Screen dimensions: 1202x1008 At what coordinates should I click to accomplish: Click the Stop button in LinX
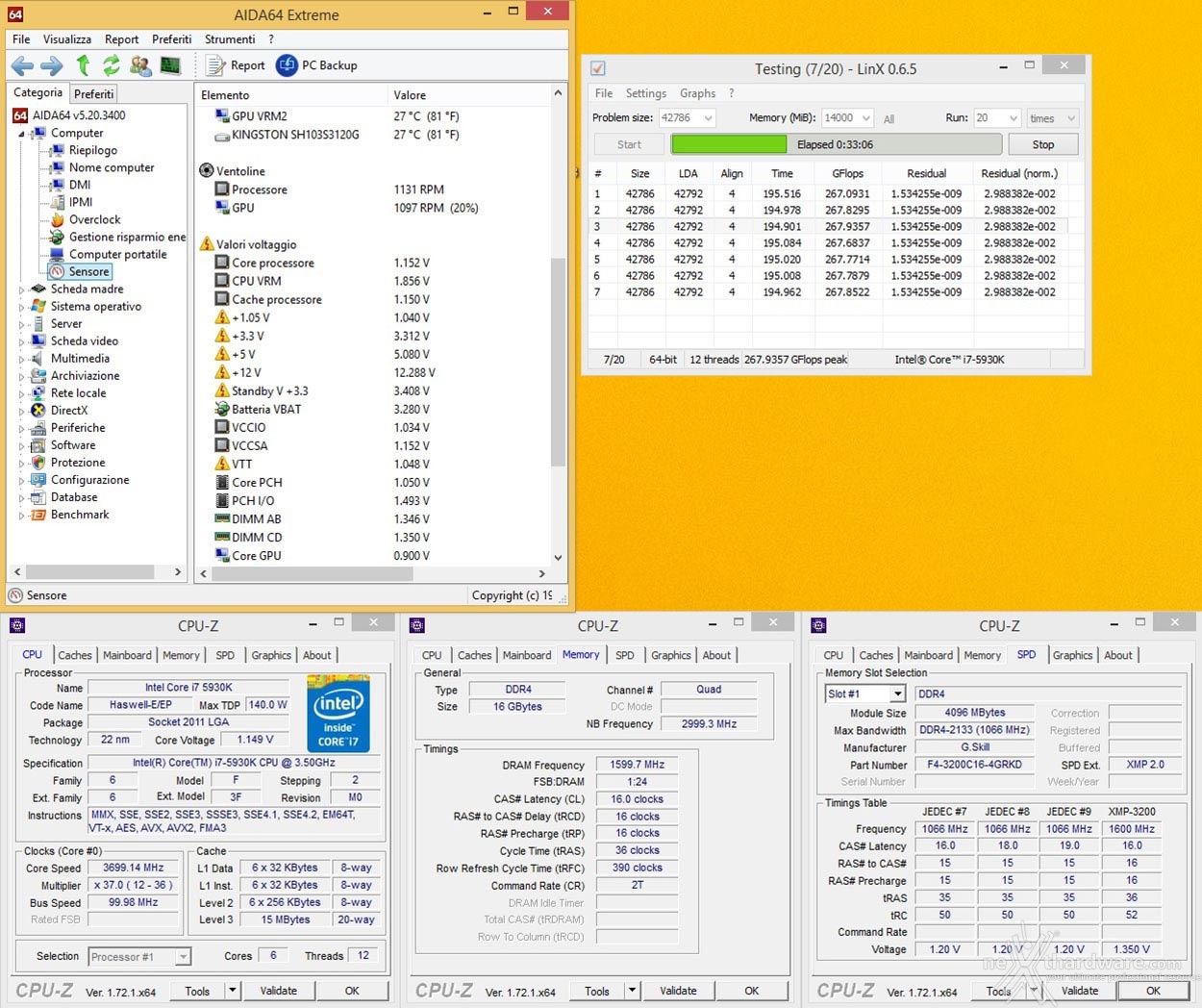tap(1043, 144)
